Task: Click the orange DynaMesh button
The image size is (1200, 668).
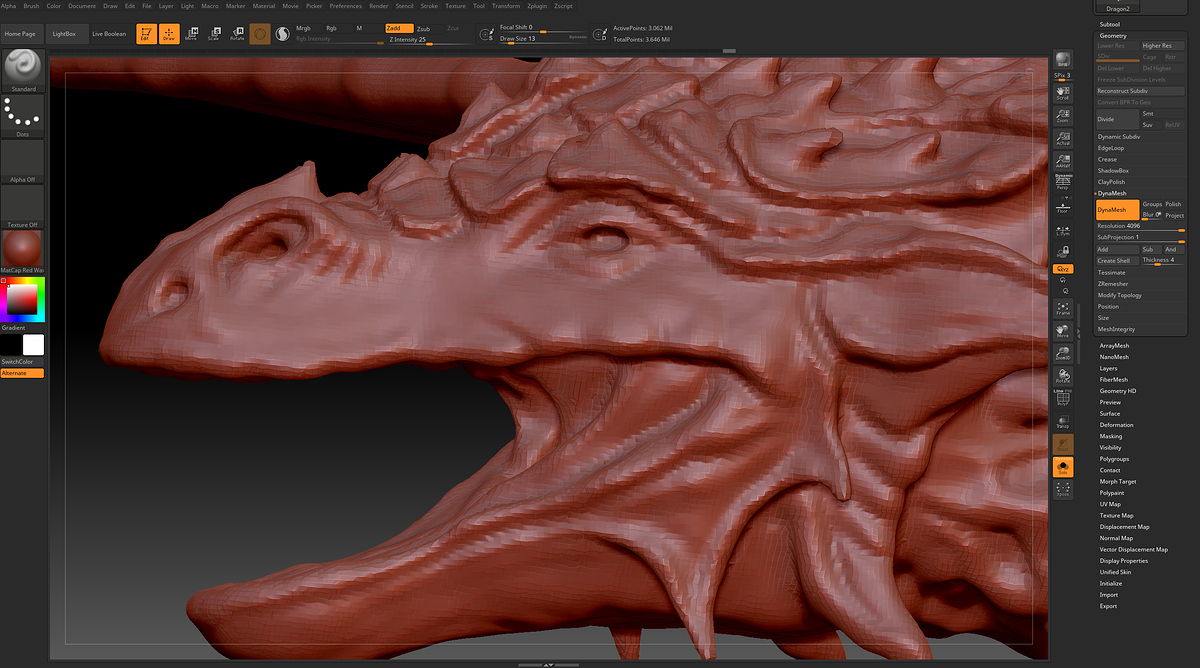Action: [1117, 210]
